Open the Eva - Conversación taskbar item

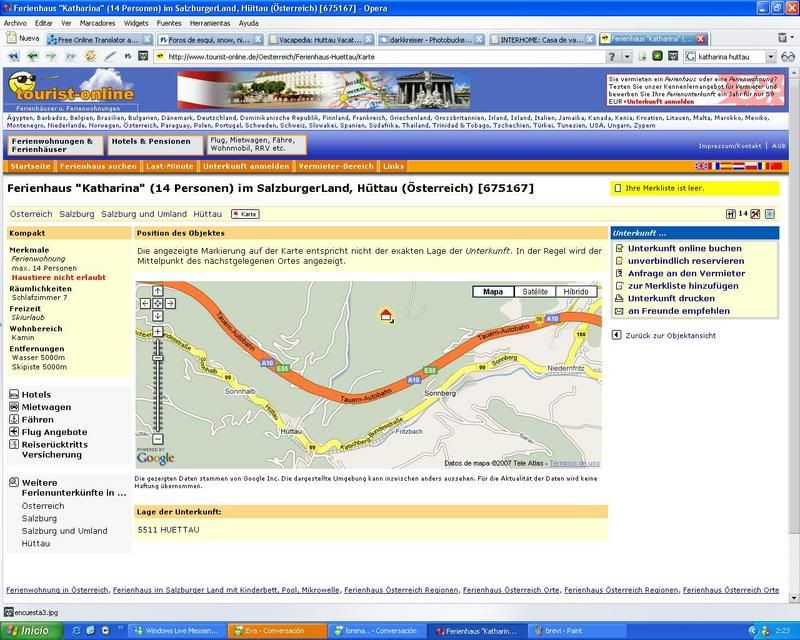coord(276,631)
